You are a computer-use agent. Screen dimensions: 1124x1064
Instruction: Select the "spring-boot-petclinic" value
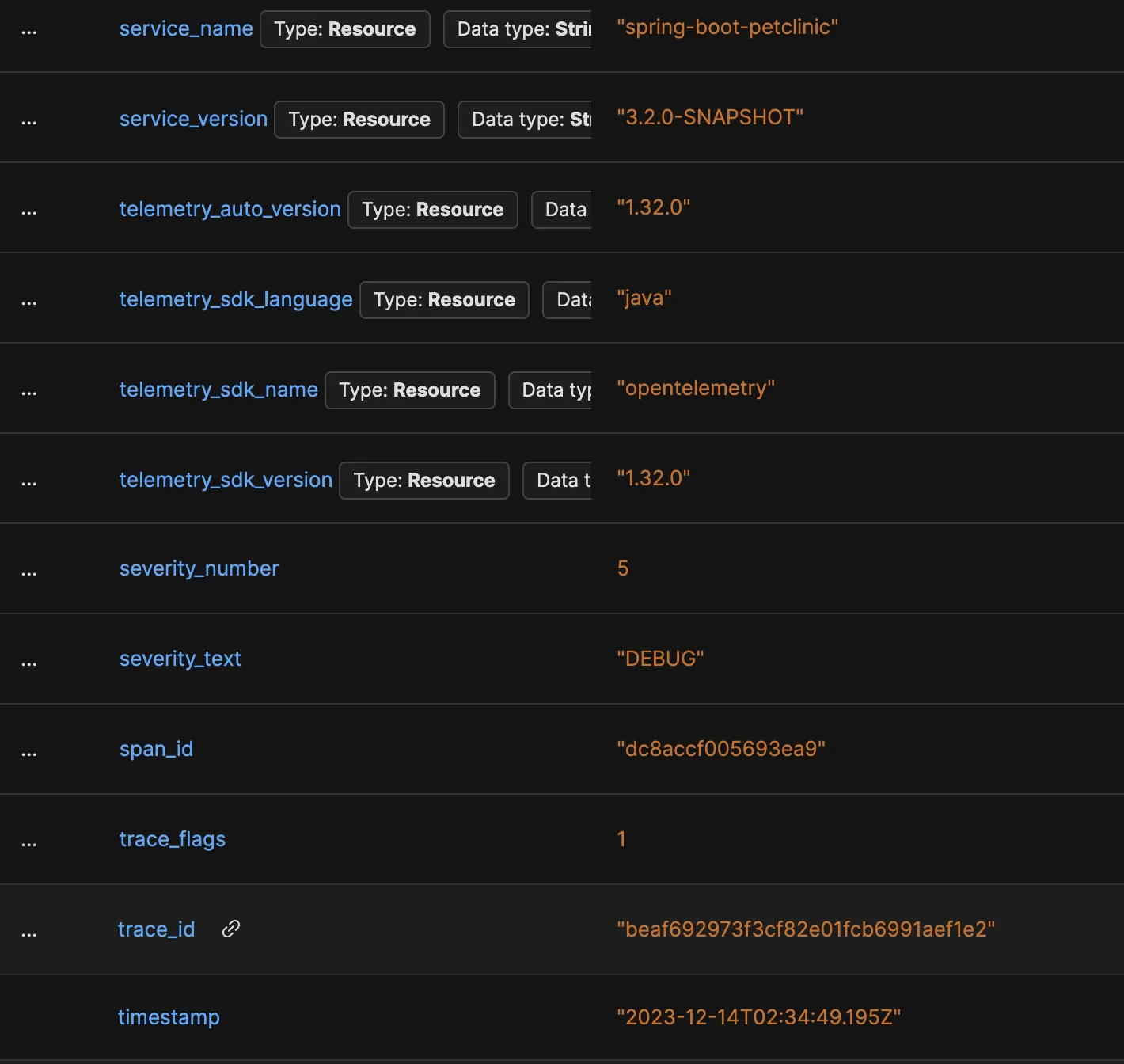(727, 27)
